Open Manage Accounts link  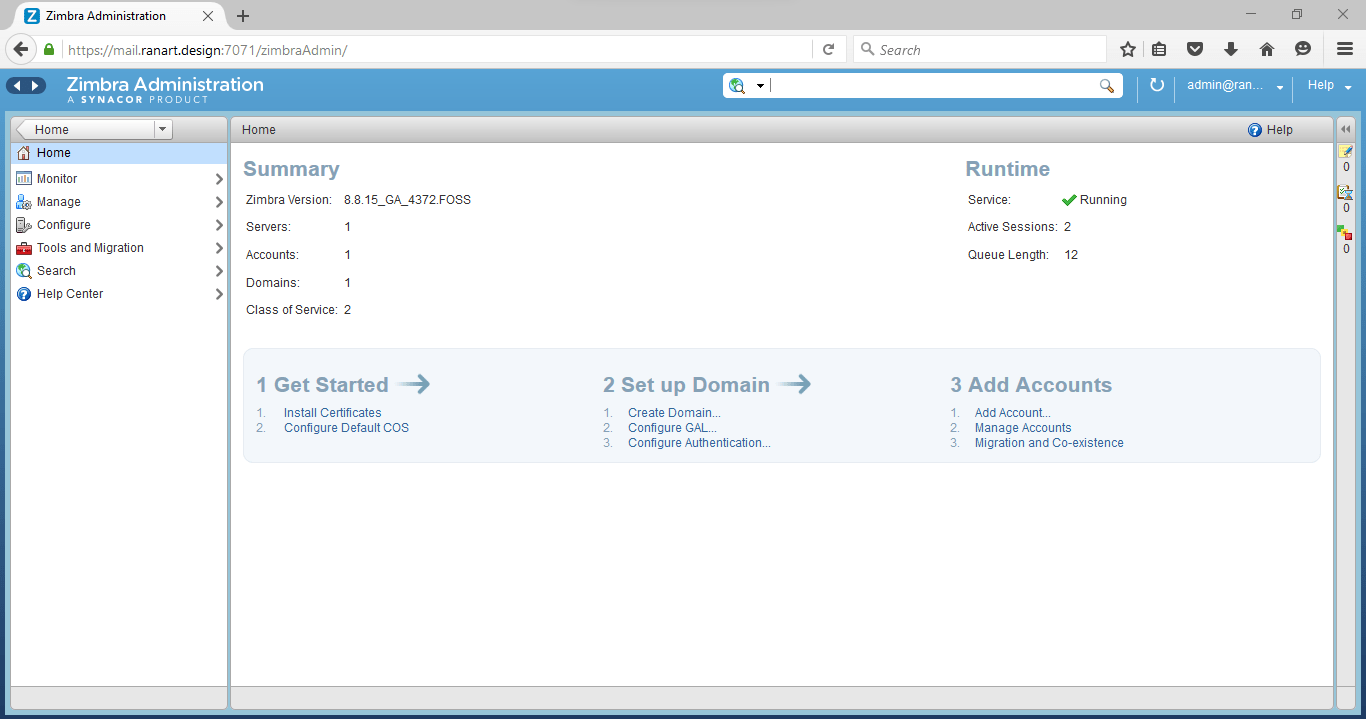(x=1023, y=428)
